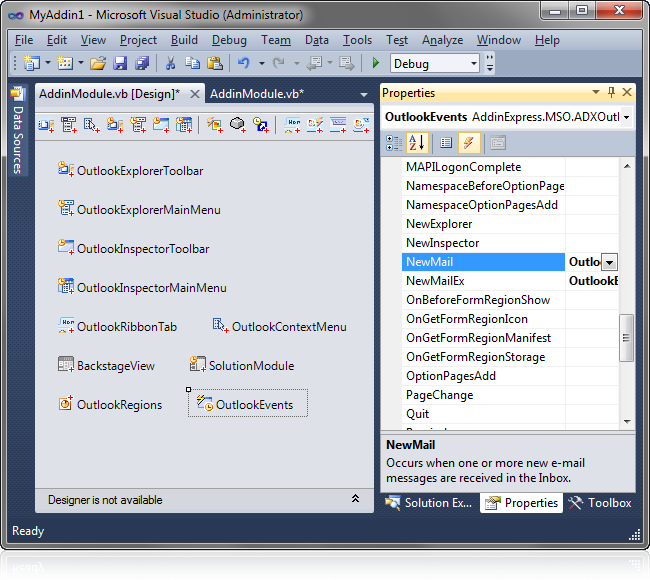
Task: Open the Undo history dropdown arrow
Action: pos(262,63)
